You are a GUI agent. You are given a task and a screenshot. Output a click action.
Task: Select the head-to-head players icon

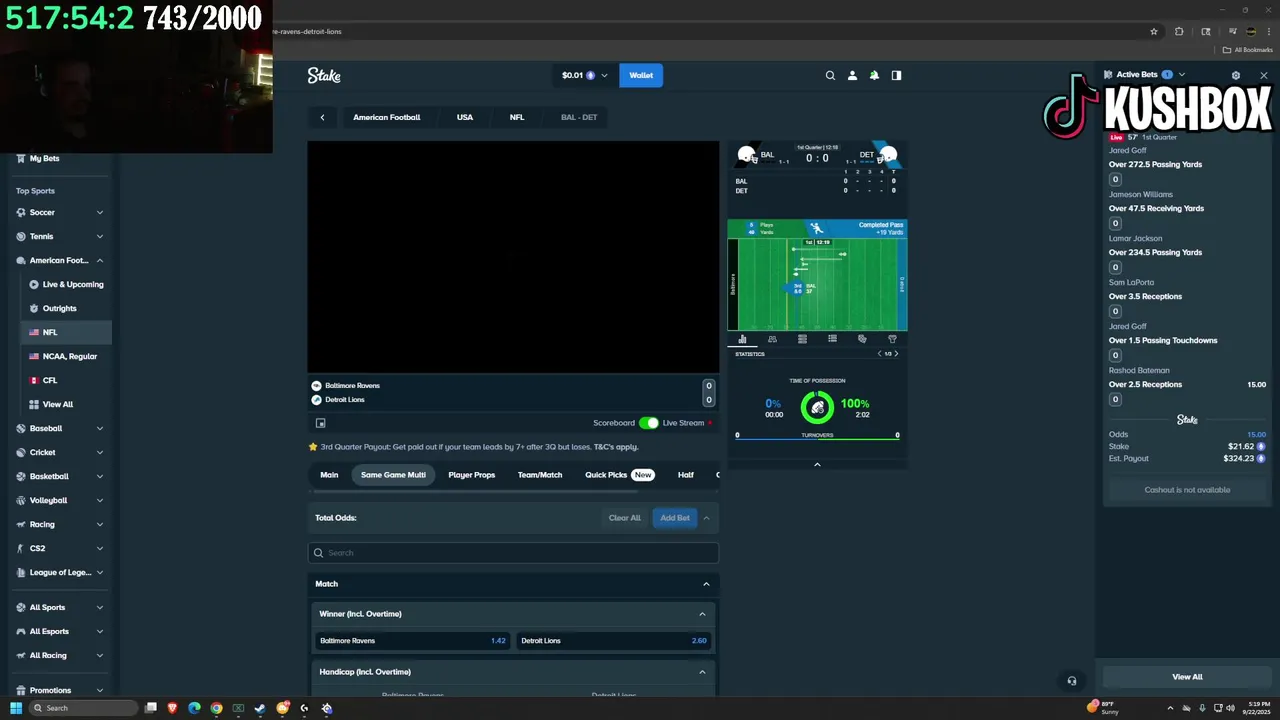(x=772, y=339)
